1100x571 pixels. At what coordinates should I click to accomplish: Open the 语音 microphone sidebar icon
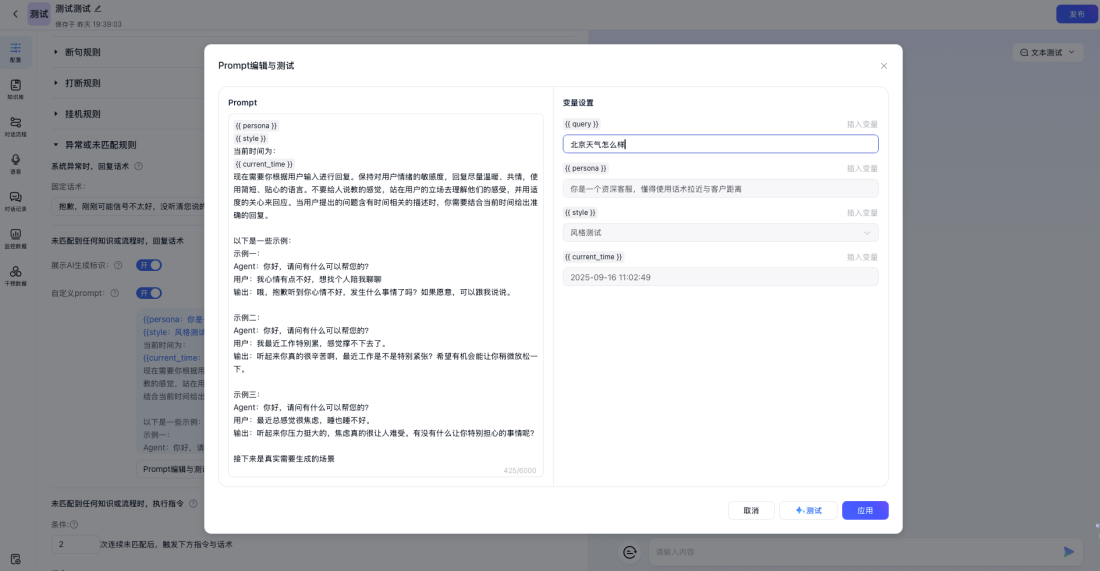[16, 163]
